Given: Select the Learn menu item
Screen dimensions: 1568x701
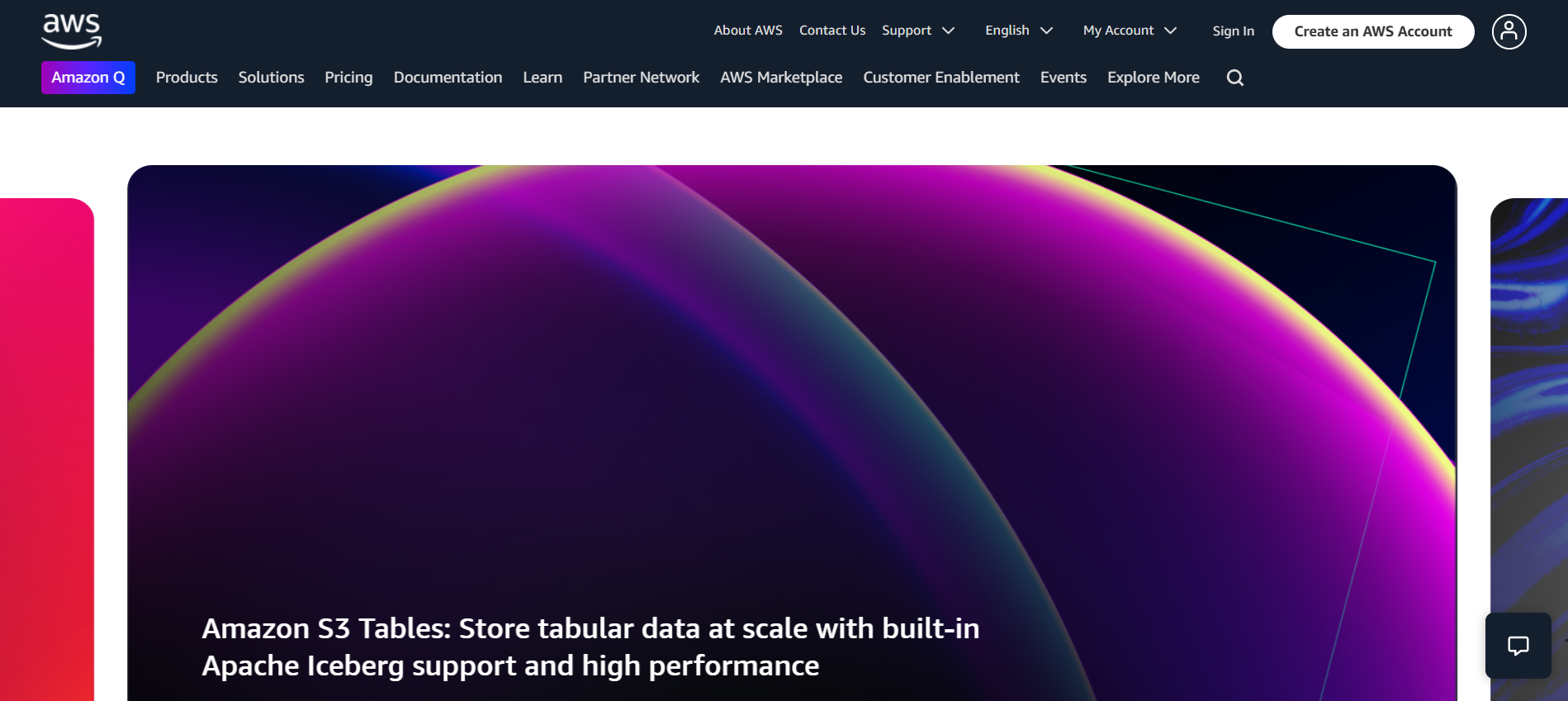Looking at the screenshot, I should (542, 78).
